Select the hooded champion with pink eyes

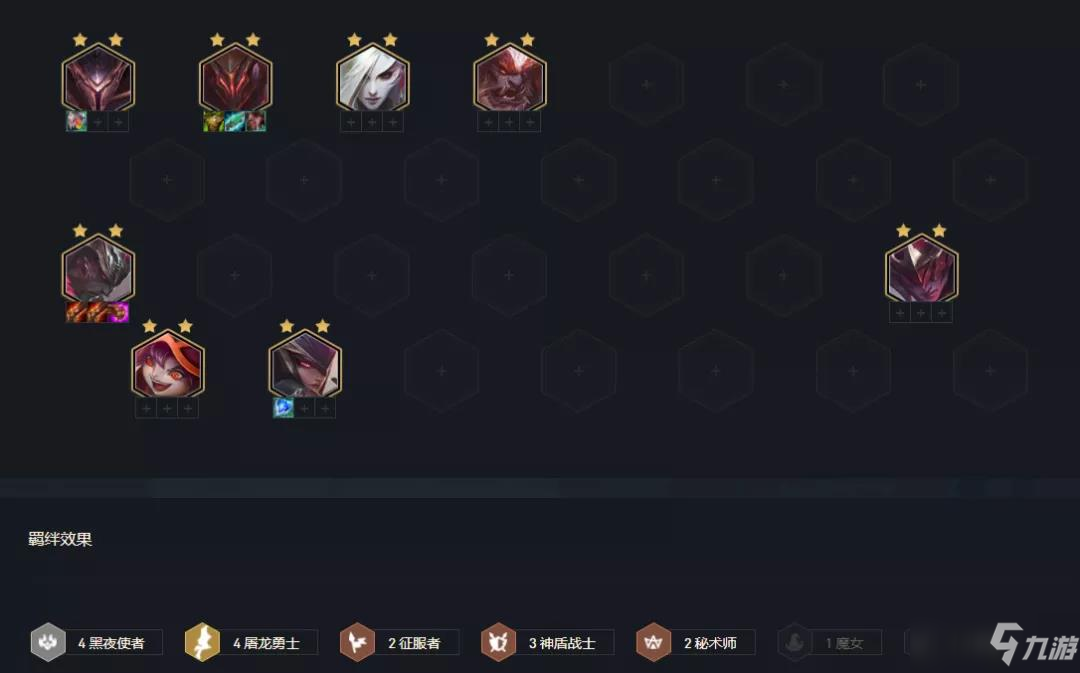pos(304,364)
